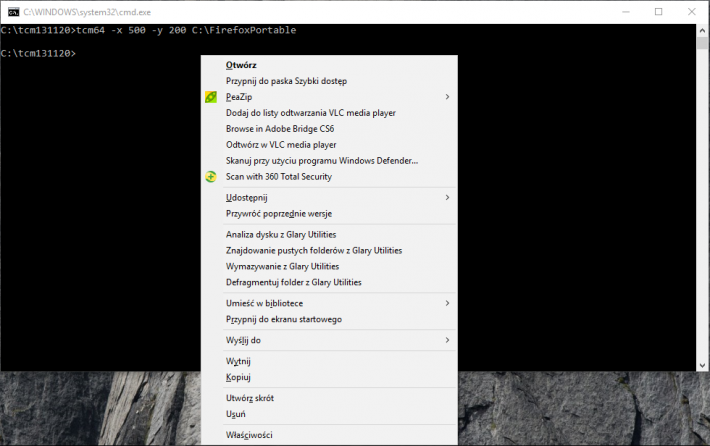Choose Utwórz skrót
Screen dimensions: 710x446
pyautogui.click(x=329, y=398)
